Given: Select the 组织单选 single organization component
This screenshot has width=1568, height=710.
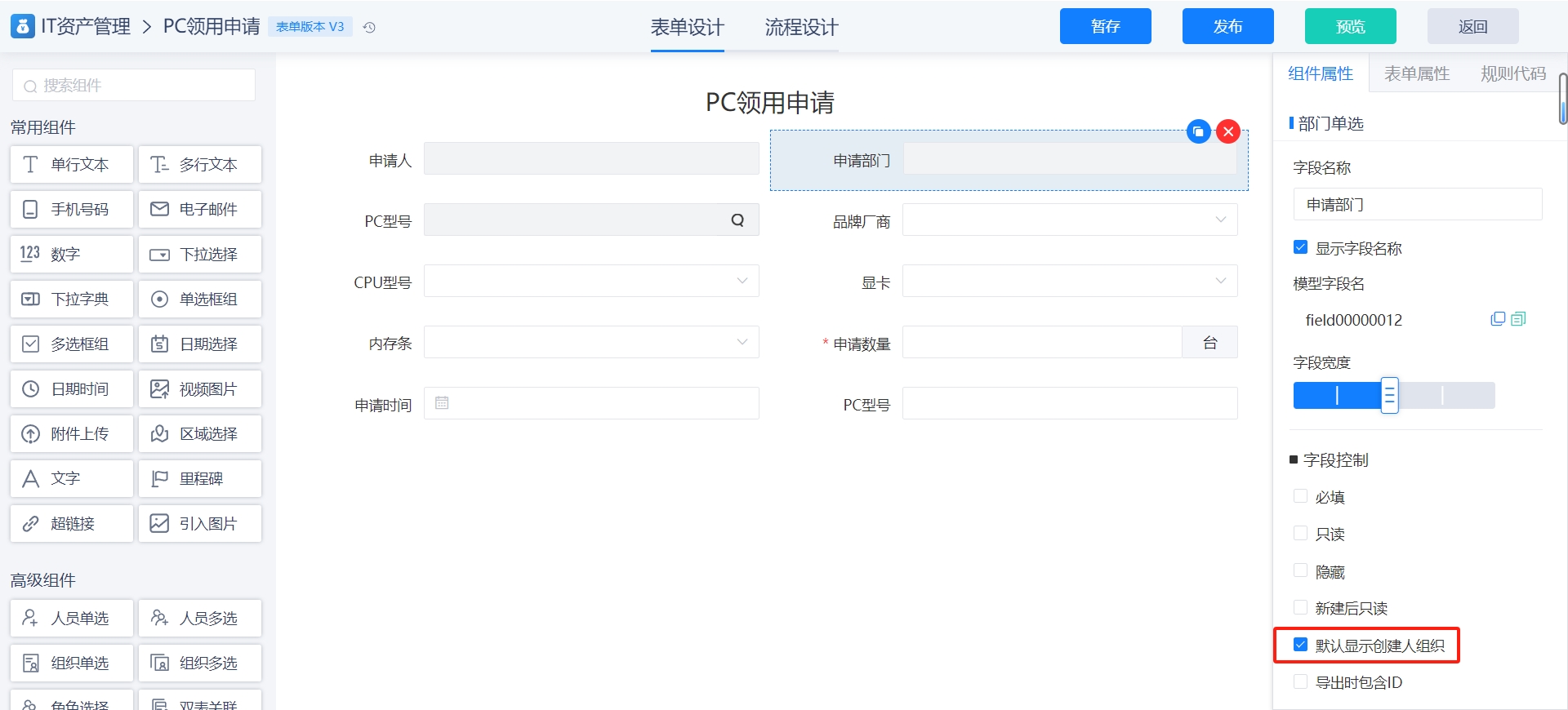Looking at the screenshot, I should point(71,663).
